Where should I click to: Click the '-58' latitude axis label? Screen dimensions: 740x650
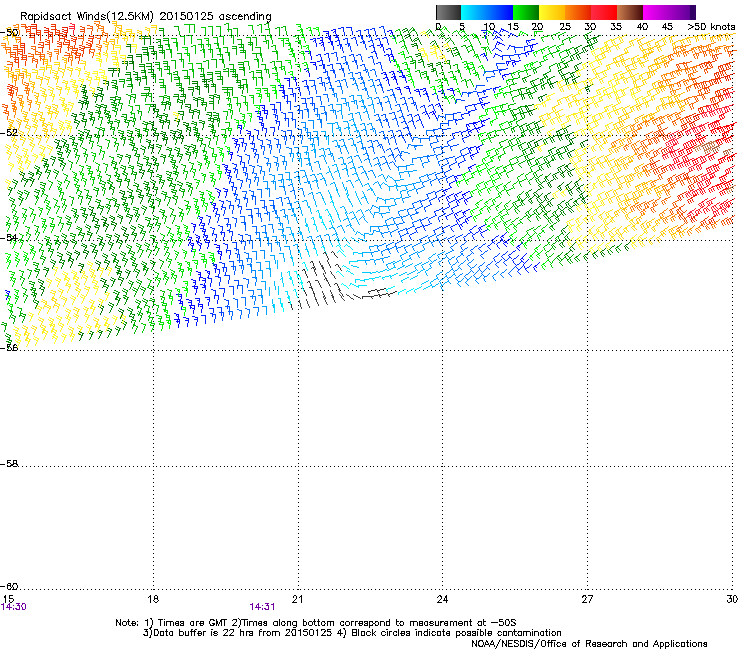pos(10,464)
